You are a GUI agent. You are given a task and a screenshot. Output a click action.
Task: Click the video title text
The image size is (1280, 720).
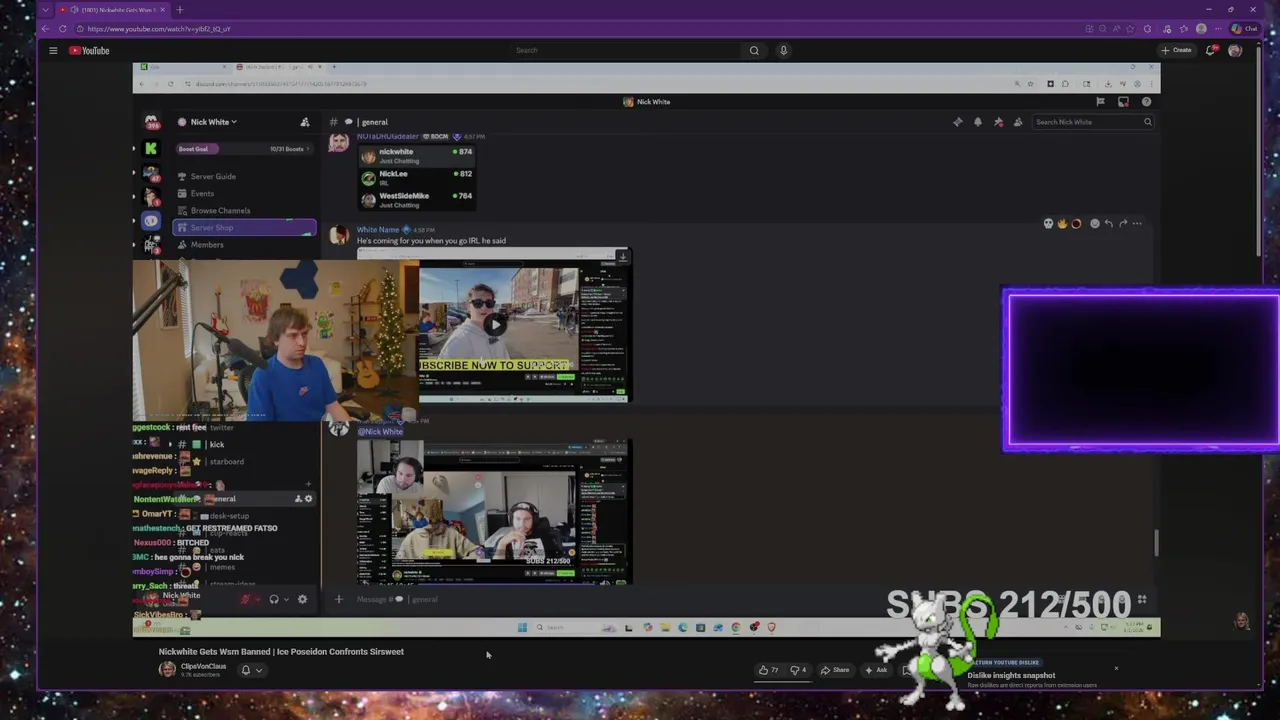(x=281, y=652)
